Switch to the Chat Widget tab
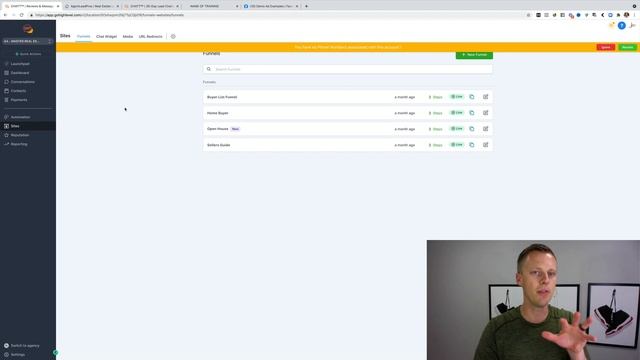 [106, 36]
